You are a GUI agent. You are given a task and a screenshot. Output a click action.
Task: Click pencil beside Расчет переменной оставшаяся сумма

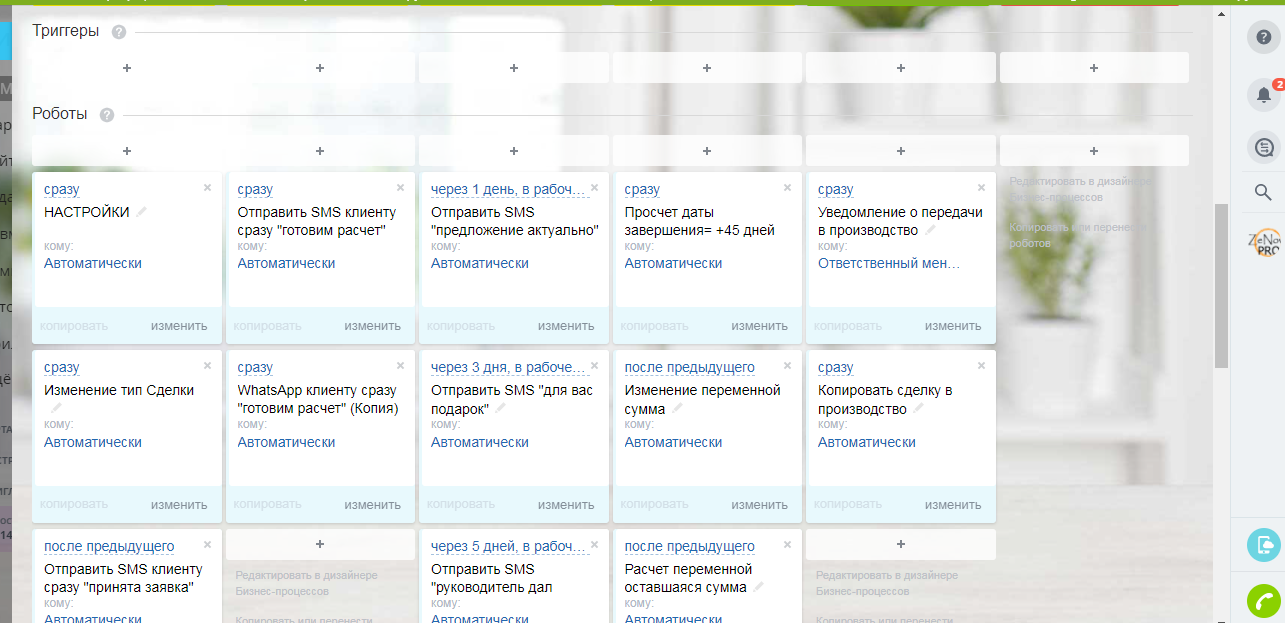click(759, 587)
